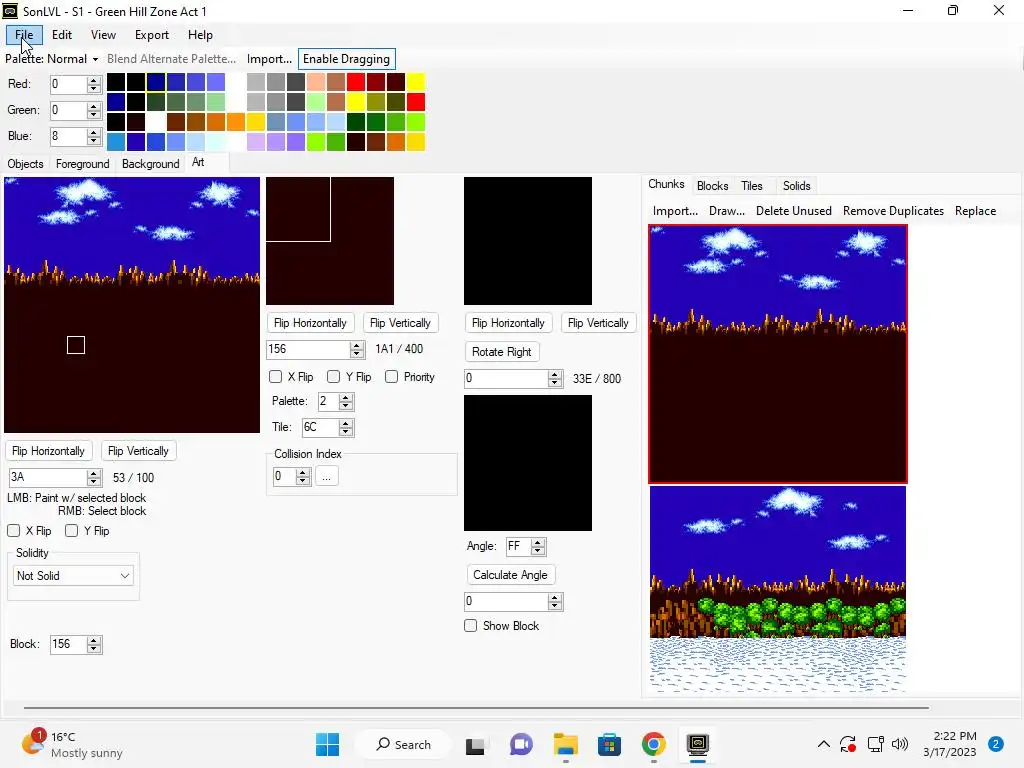
Task: Open the Edit menu
Action: click(62, 35)
